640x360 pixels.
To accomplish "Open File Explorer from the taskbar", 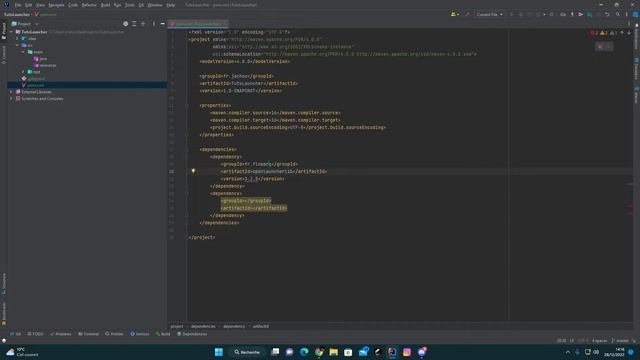I will tap(333, 352).
